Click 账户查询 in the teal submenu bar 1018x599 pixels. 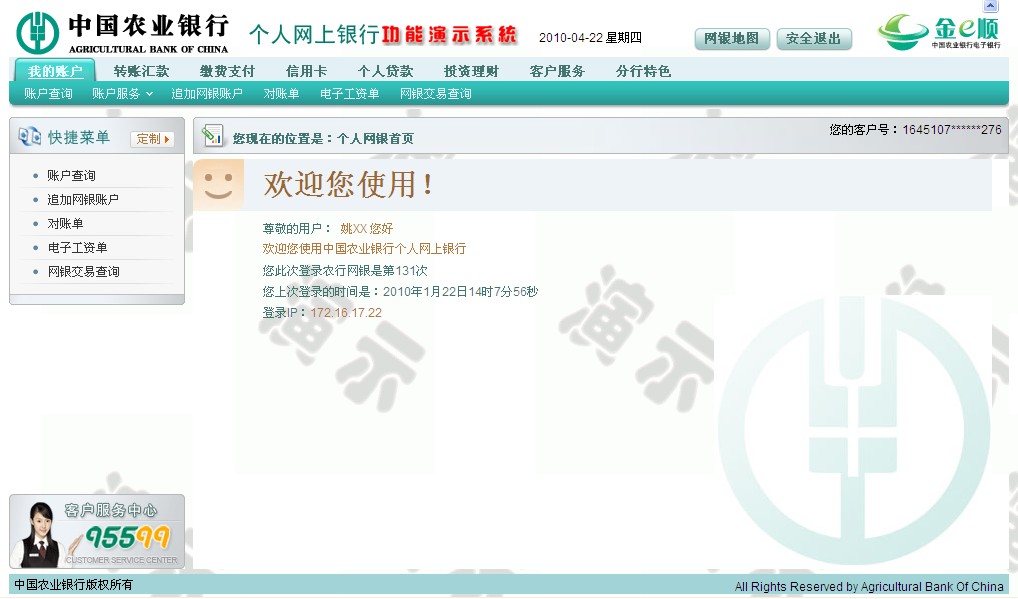[x=48, y=93]
